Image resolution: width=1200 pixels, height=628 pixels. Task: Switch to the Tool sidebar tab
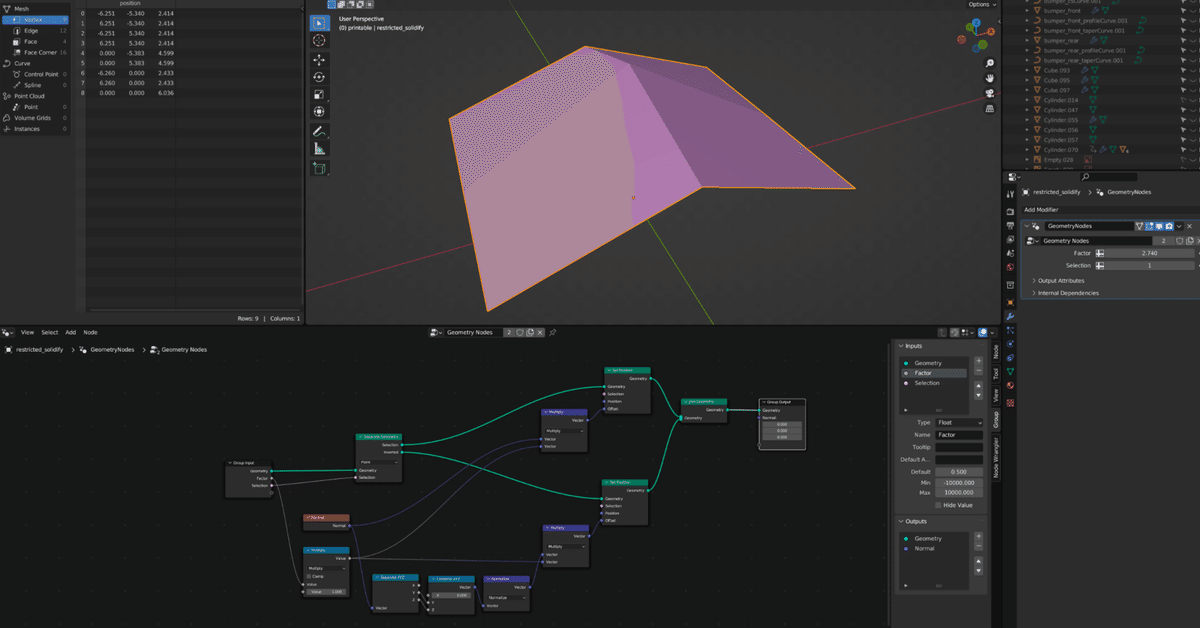[995, 373]
